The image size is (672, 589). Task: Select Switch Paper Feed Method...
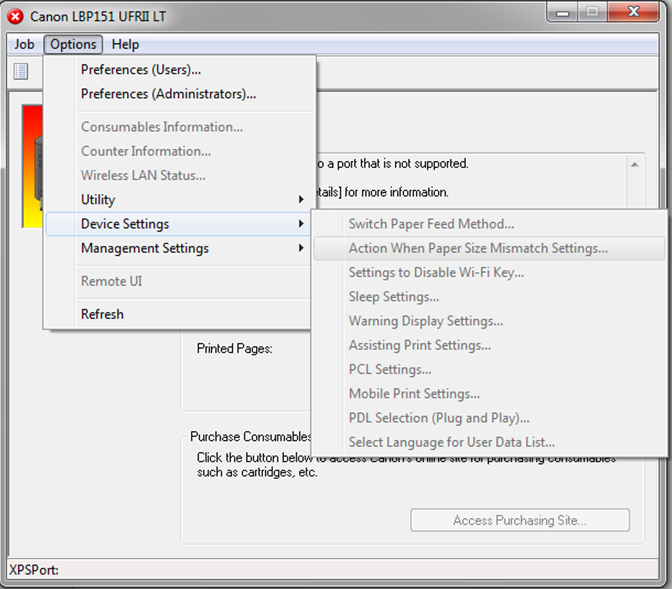click(489, 224)
